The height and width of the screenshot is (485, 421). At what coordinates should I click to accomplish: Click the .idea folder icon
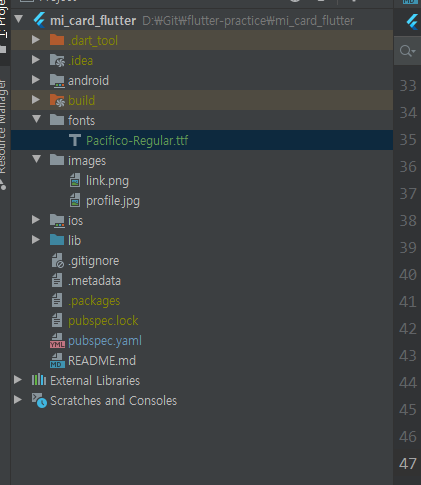pos(57,60)
